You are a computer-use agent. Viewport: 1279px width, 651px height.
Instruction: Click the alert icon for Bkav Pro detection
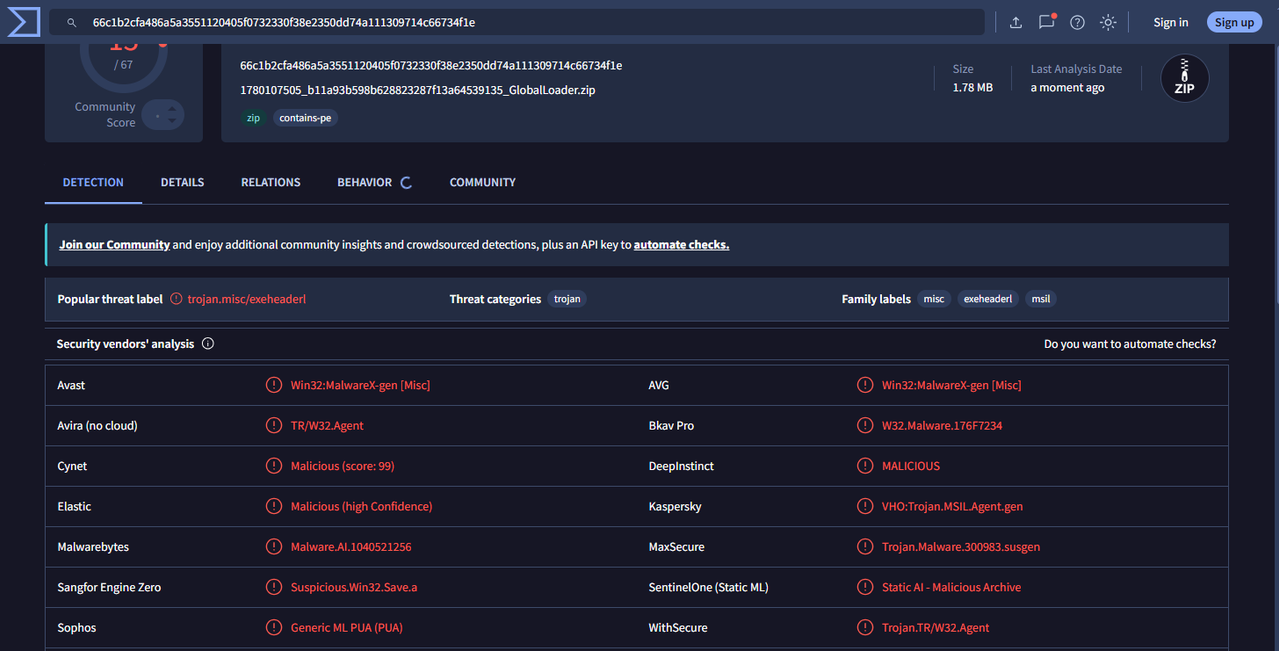(x=865, y=426)
